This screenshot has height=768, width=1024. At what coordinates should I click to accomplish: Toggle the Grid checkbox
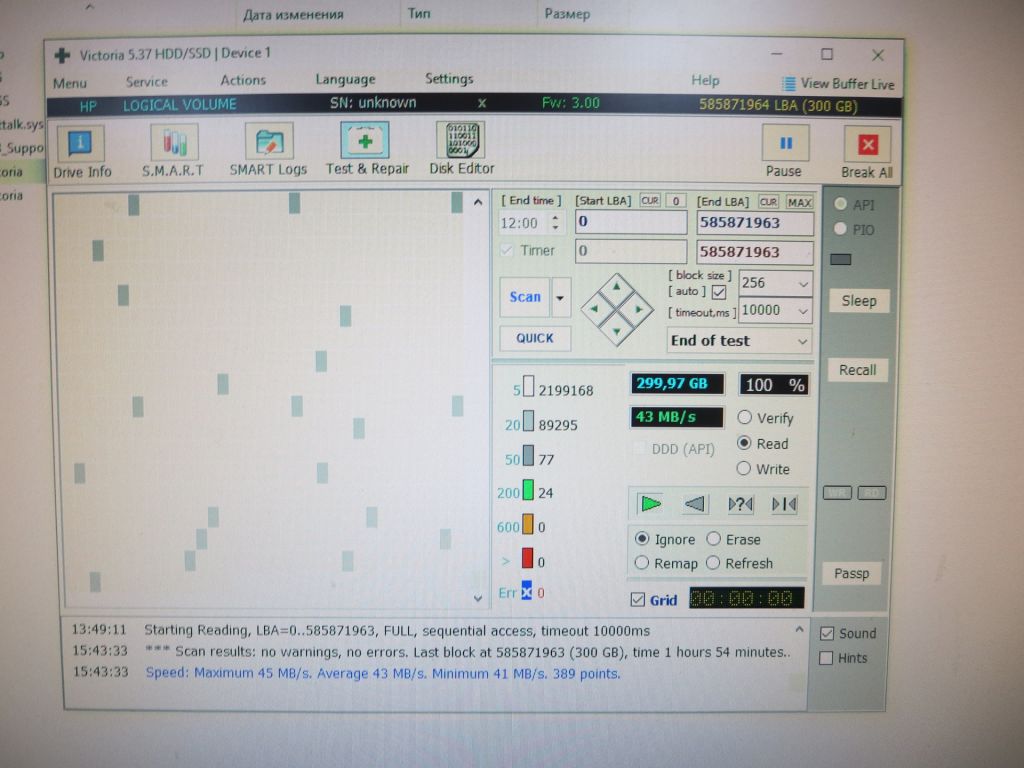(x=638, y=600)
